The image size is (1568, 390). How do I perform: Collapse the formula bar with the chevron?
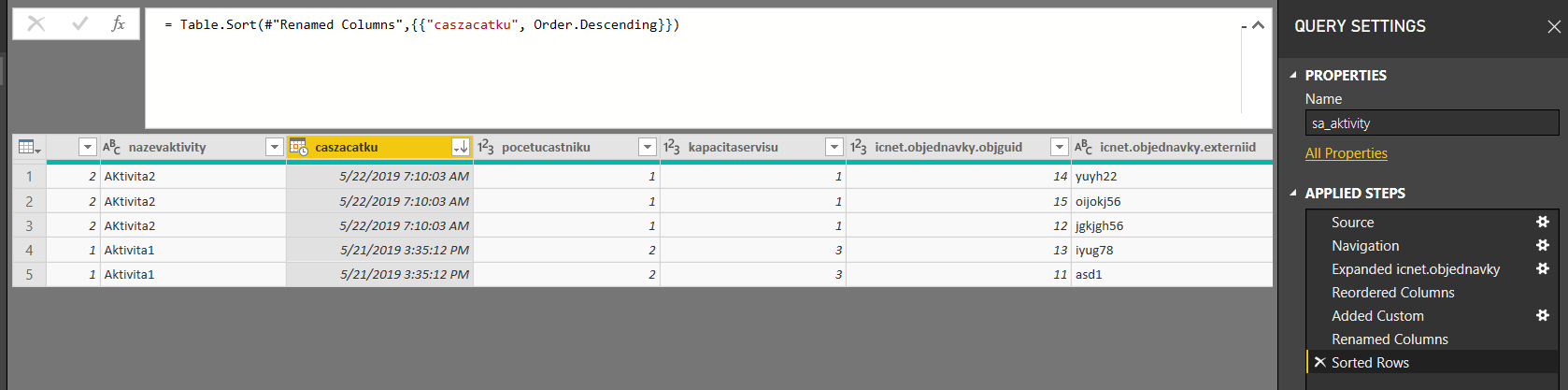(1258, 25)
